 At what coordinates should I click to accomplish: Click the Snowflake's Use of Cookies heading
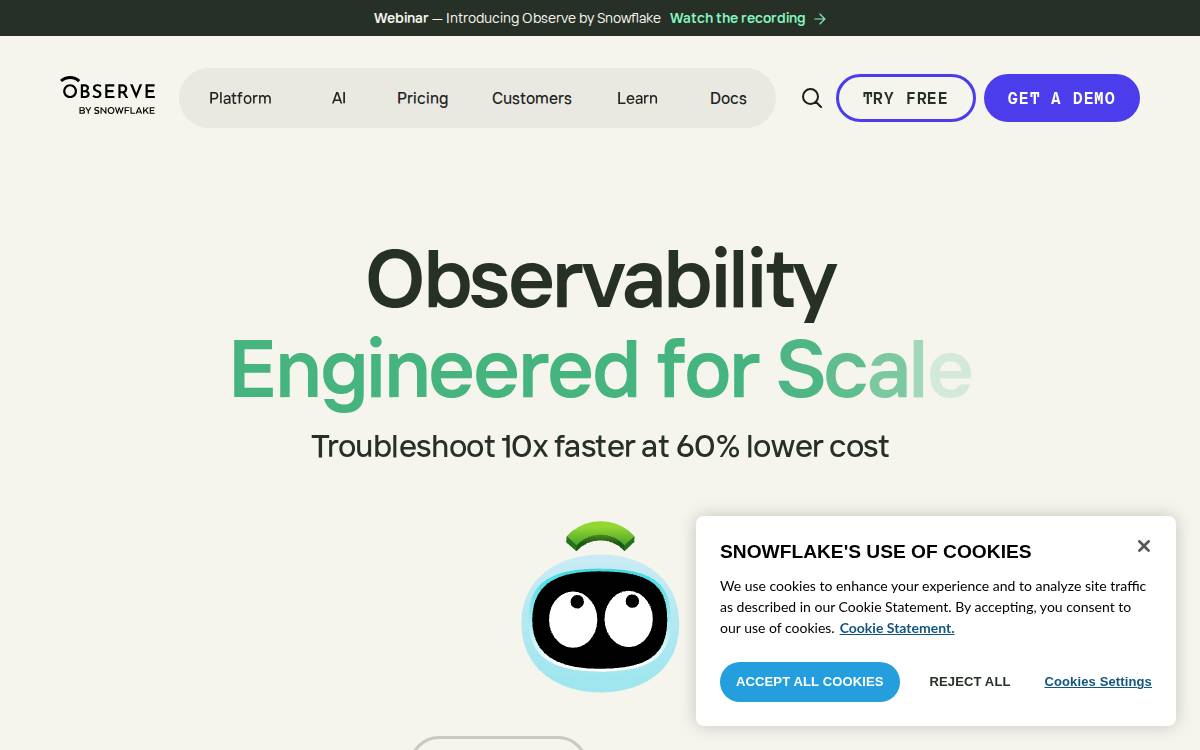click(x=875, y=552)
